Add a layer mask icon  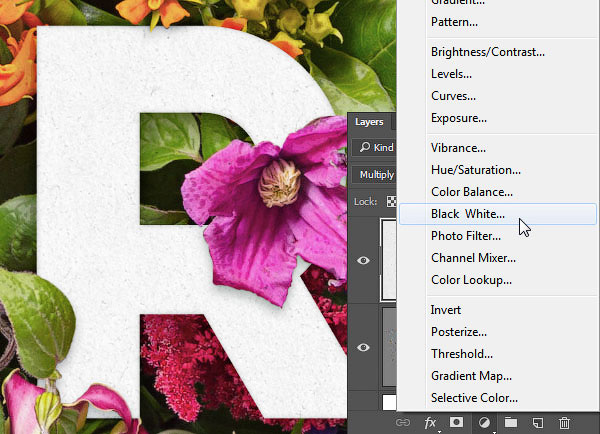pyautogui.click(x=456, y=422)
